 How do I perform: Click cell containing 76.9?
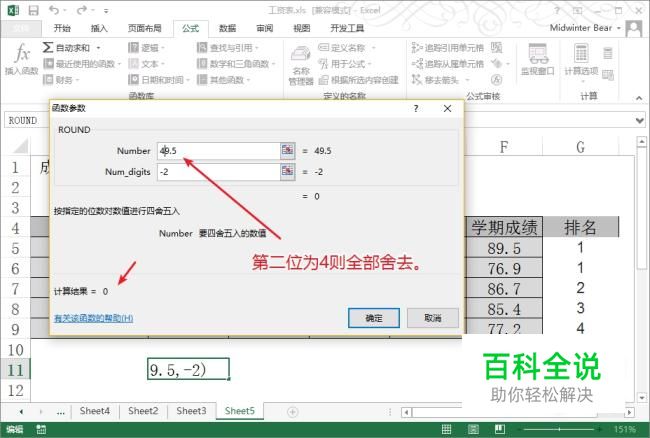(504, 269)
